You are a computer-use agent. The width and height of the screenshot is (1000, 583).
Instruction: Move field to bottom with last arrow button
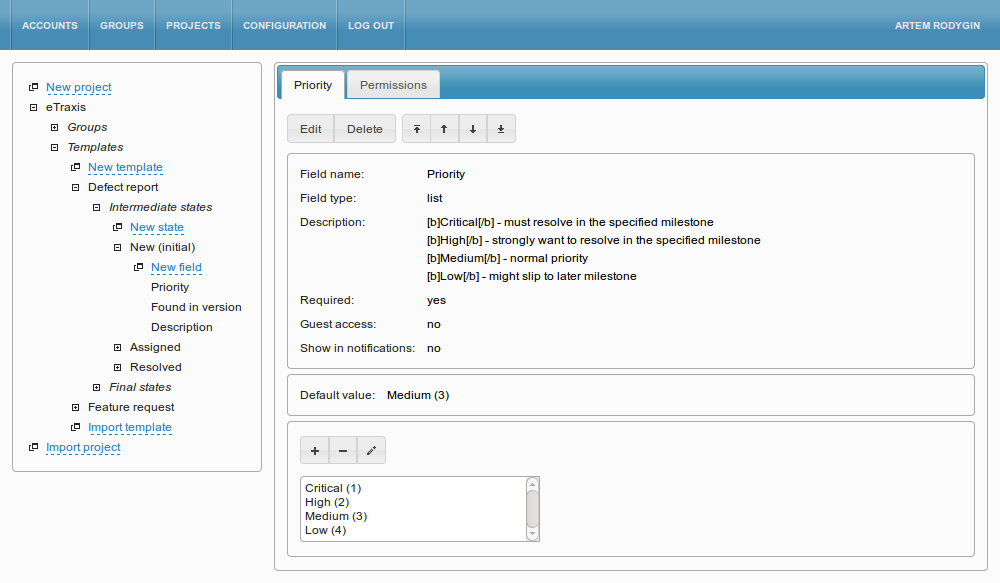tap(501, 129)
